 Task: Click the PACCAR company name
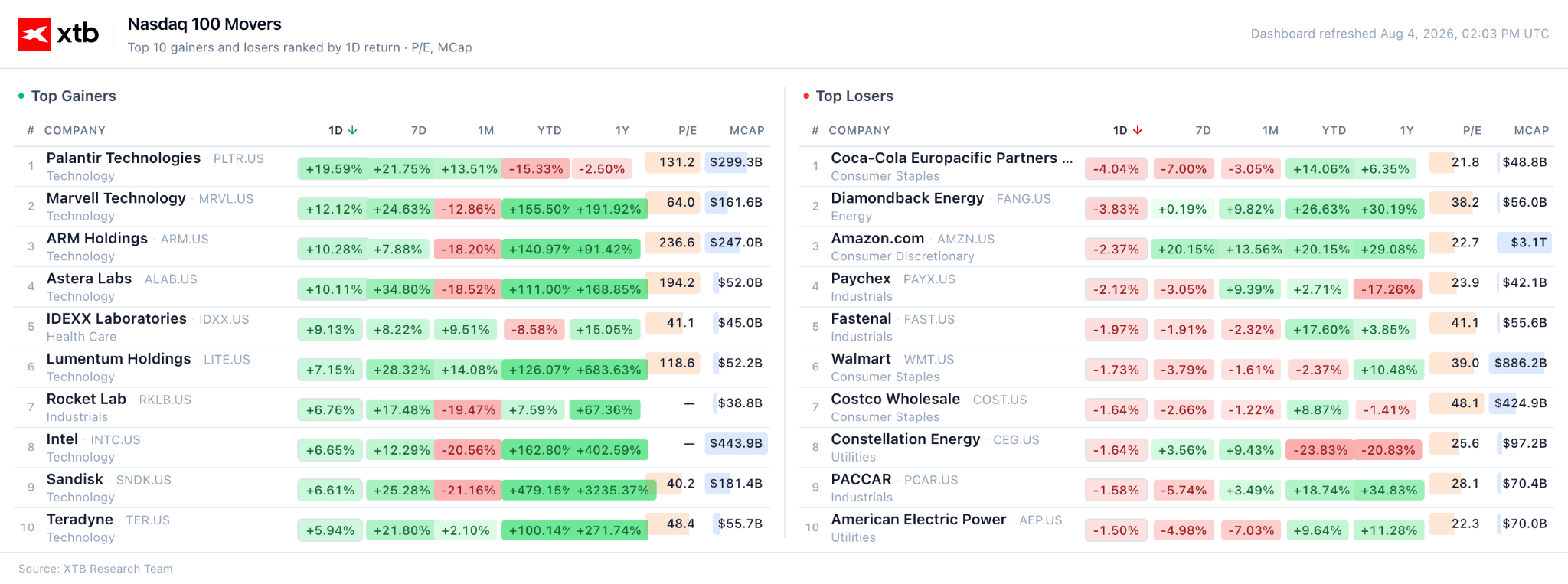(x=861, y=479)
